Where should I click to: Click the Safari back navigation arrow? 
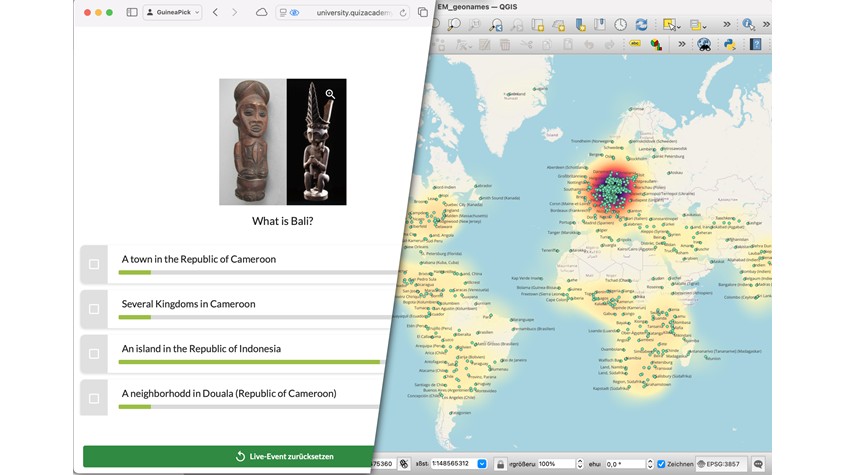coord(215,12)
